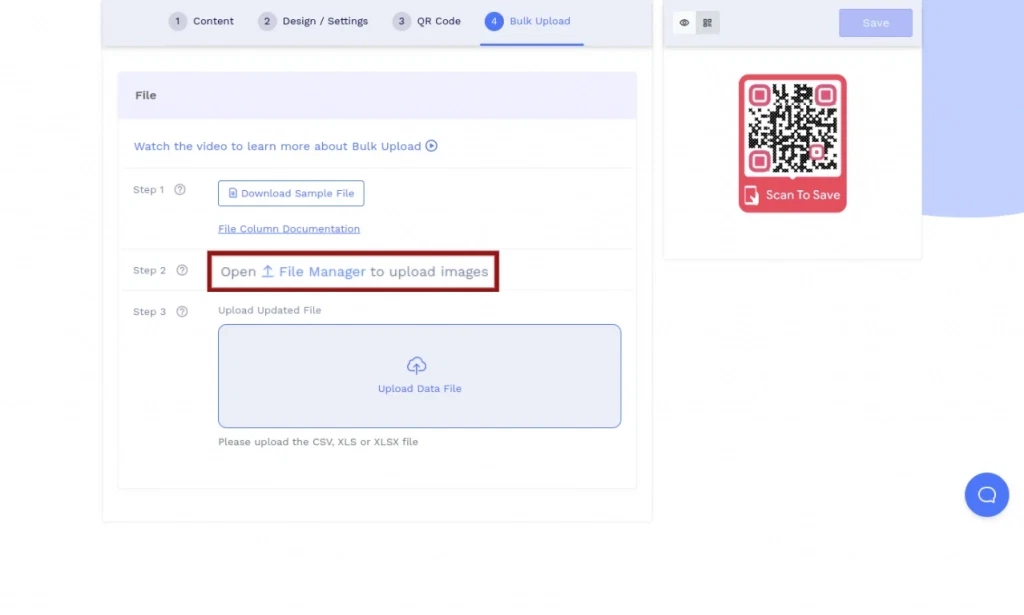Viewport: 1024px width, 615px height.
Task: Open the chat support bubble
Action: pos(986,495)
